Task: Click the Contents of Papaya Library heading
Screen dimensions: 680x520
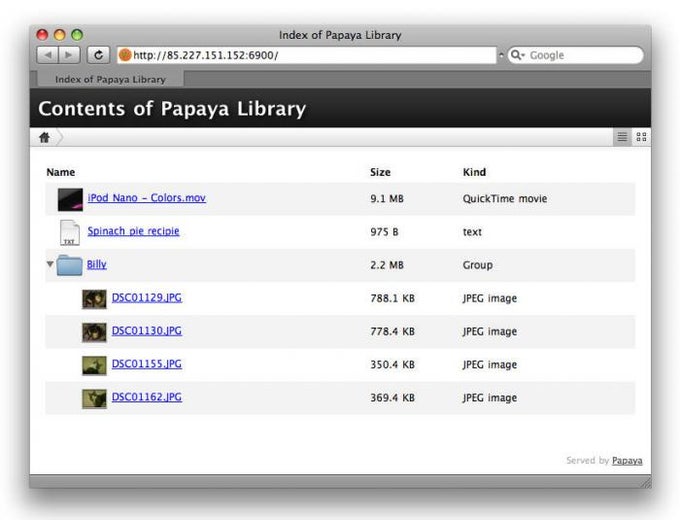Action: 172,109
